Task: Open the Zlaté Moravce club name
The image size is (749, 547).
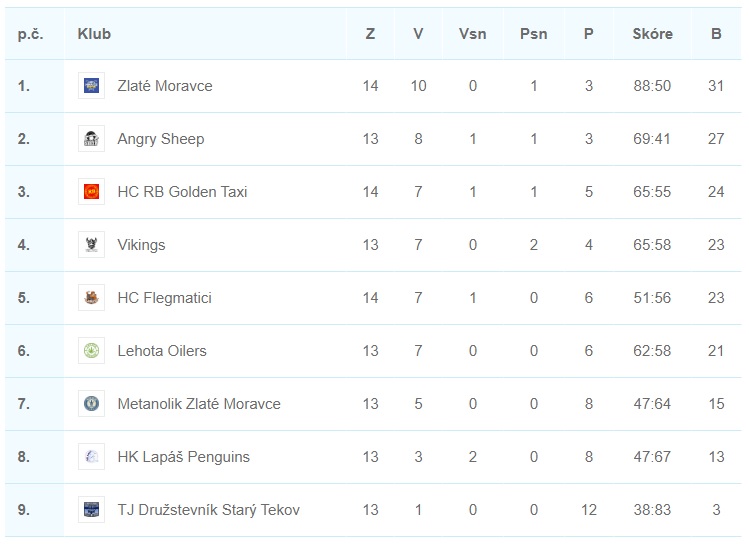Action: click(165, 86)
